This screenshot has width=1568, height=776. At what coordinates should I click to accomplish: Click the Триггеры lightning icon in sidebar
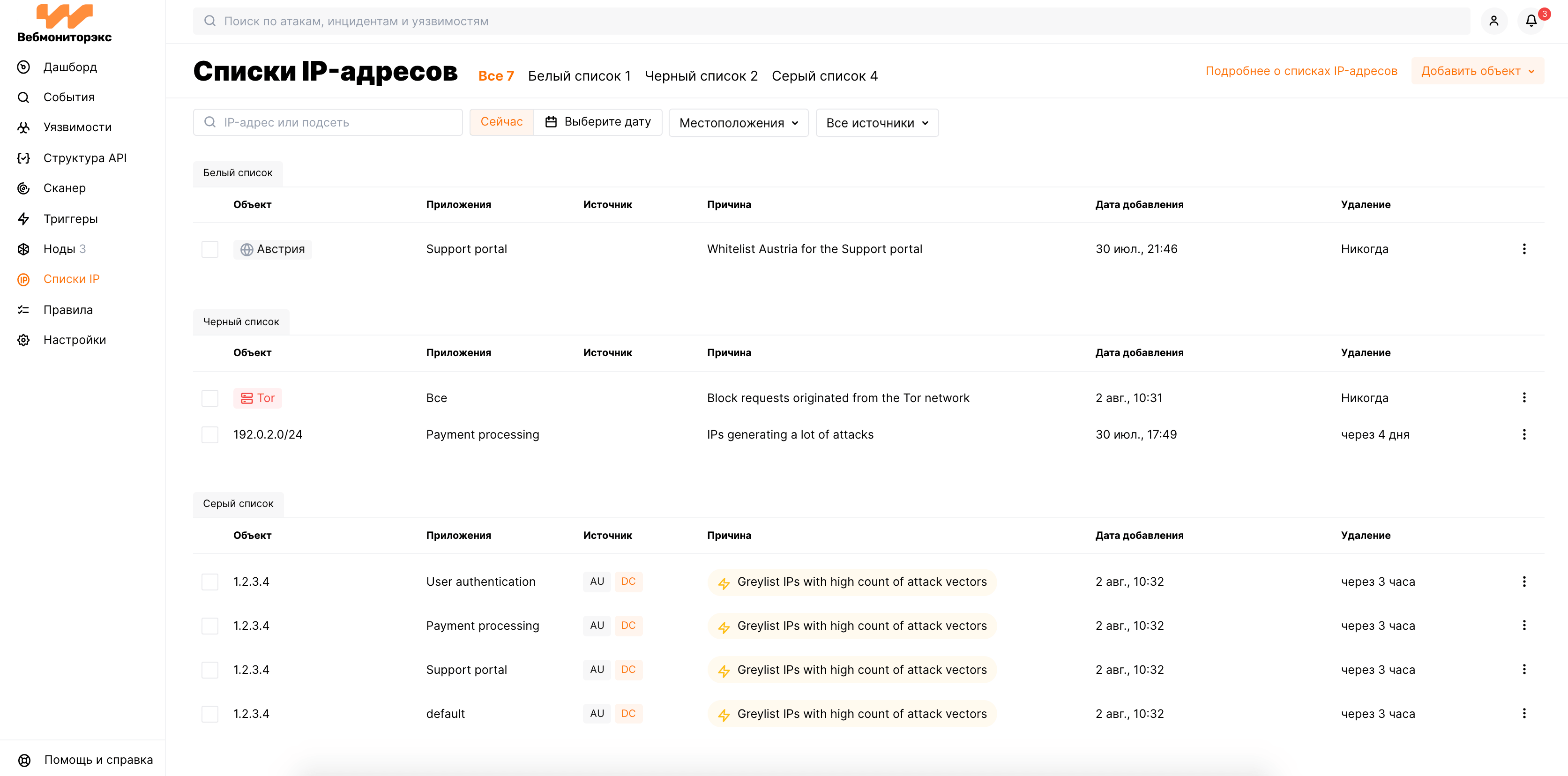24,219
